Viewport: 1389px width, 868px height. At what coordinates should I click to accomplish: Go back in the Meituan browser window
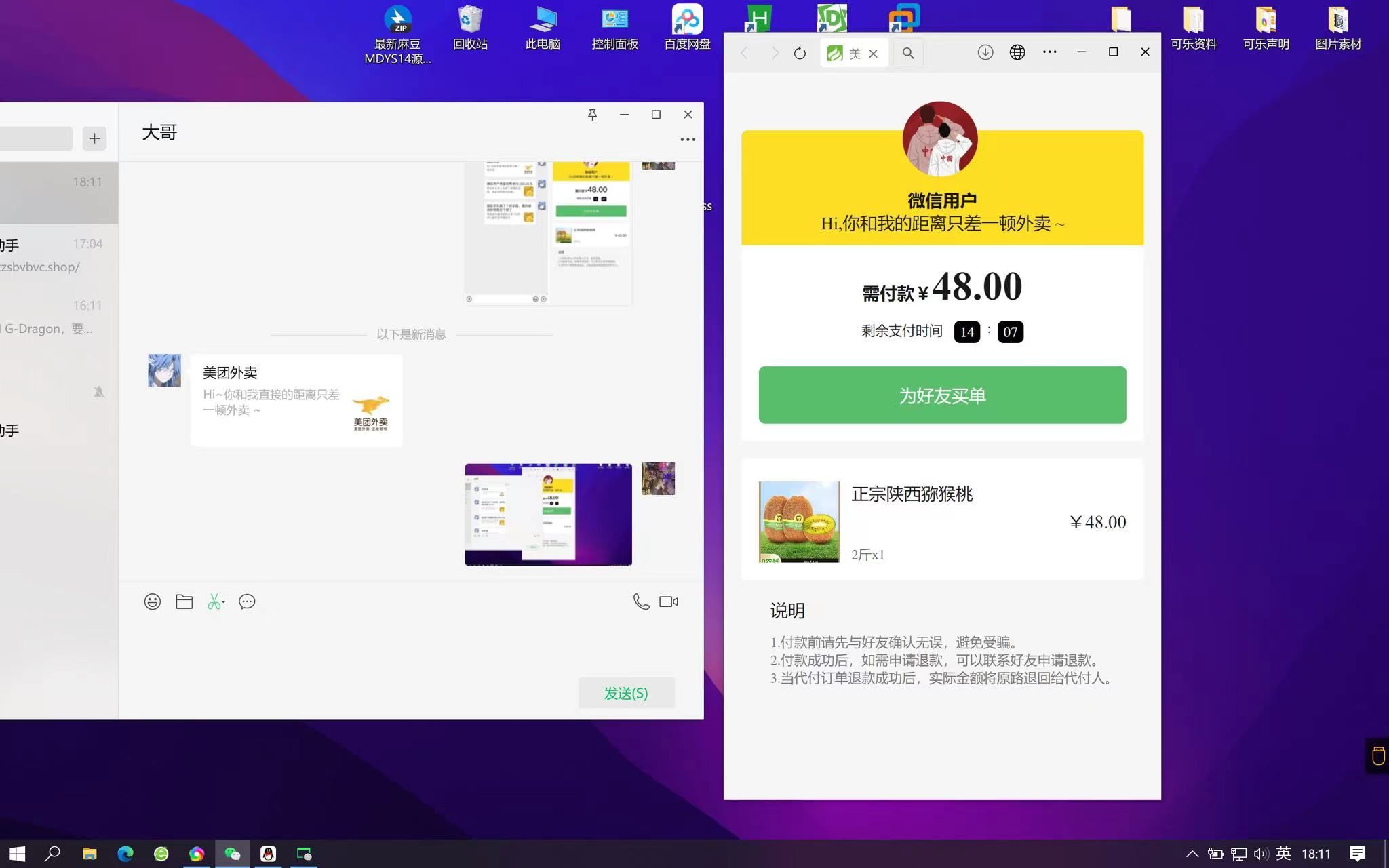click(744, 53)
